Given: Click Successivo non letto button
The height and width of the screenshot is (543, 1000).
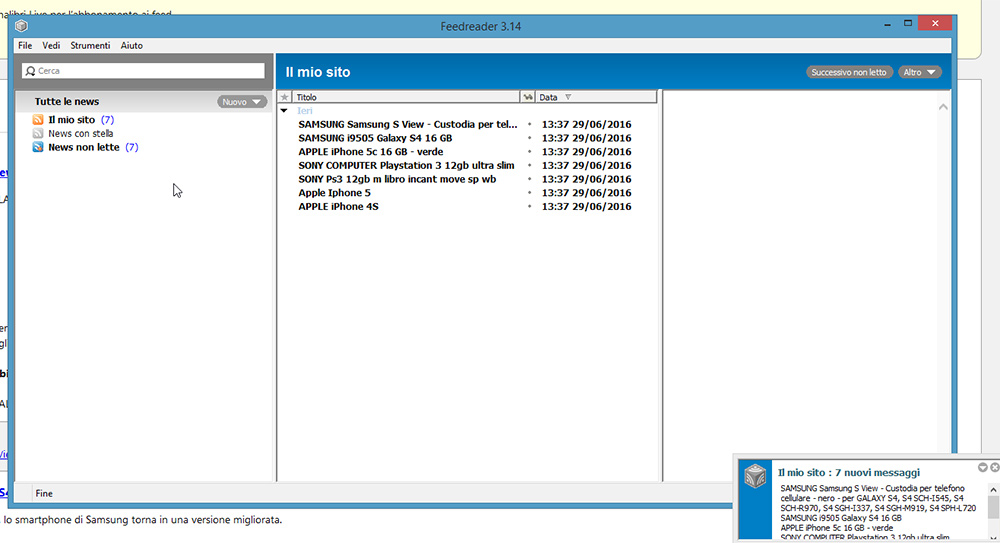Looking at the screenshot, I should click(849, 72).
